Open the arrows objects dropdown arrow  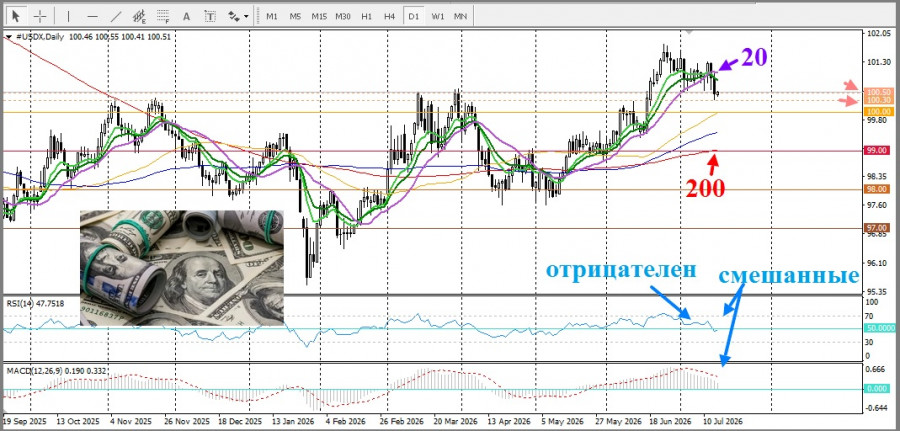tap(247, 17)
